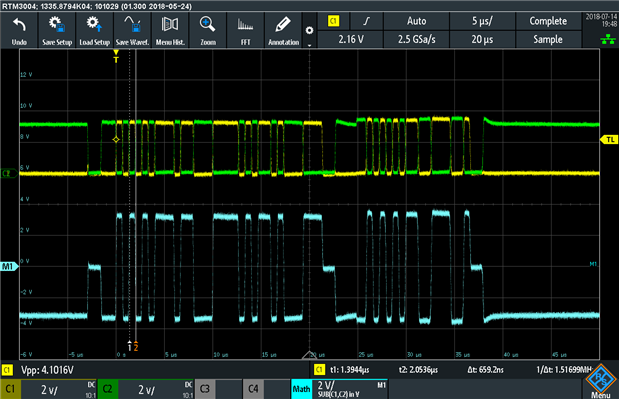
Task: Open the R&S Menu button
Action: [601, 382]
